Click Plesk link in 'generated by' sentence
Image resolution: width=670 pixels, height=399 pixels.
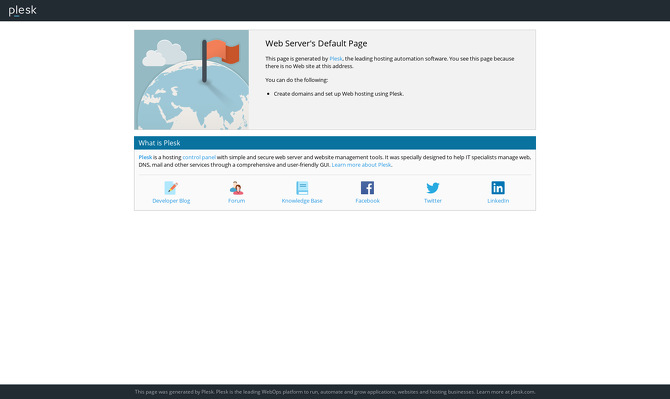click(x=336, y=59)
